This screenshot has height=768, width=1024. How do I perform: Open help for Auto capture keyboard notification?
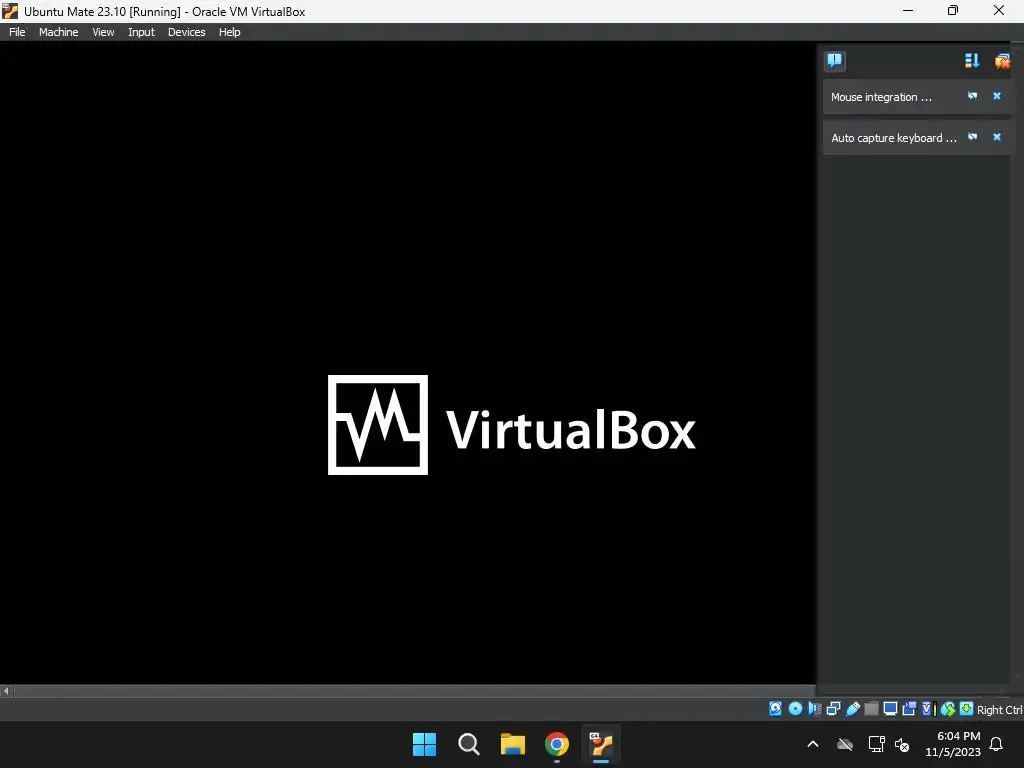coord(972,137)
